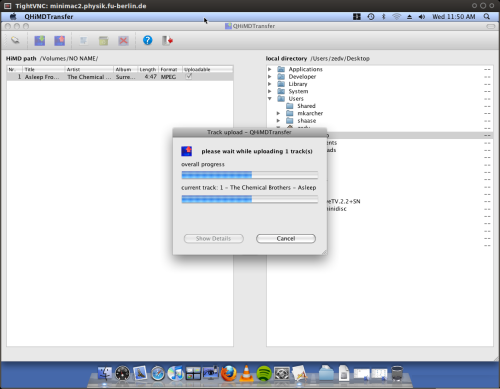The height and width of the screenshot is (389, 500).
Task: Open the QHiMDTransfer application menu
Action: tap(49, 16)
